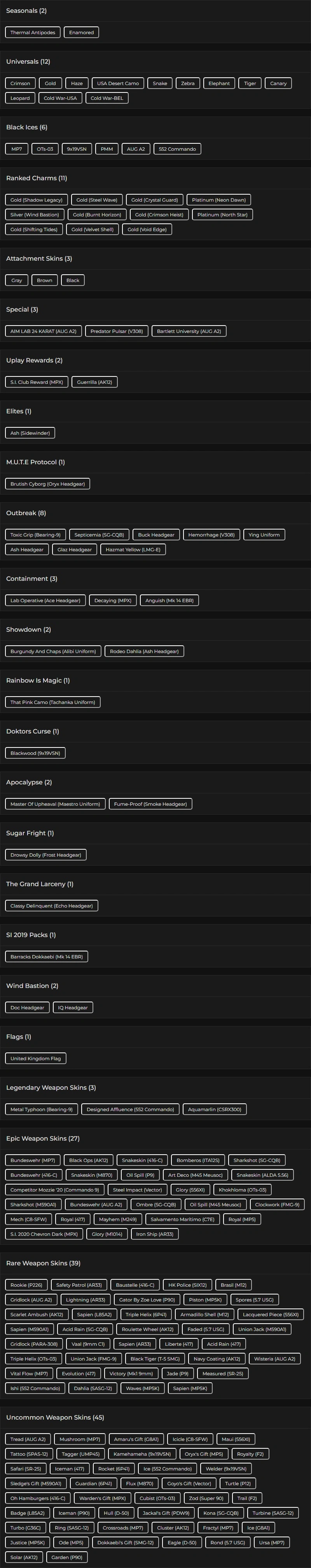Click the Hazmat Yellow (LMG-E) tag

coord(133,550)
